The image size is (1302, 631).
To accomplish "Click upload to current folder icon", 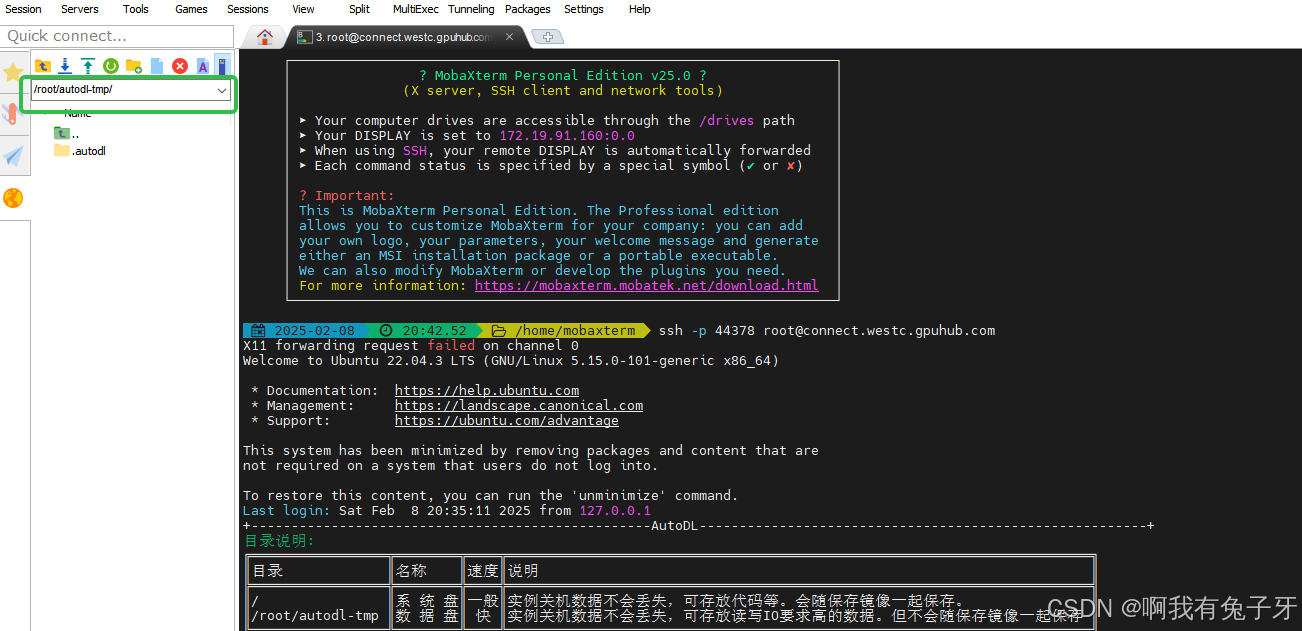I will [x=88, y=66].
